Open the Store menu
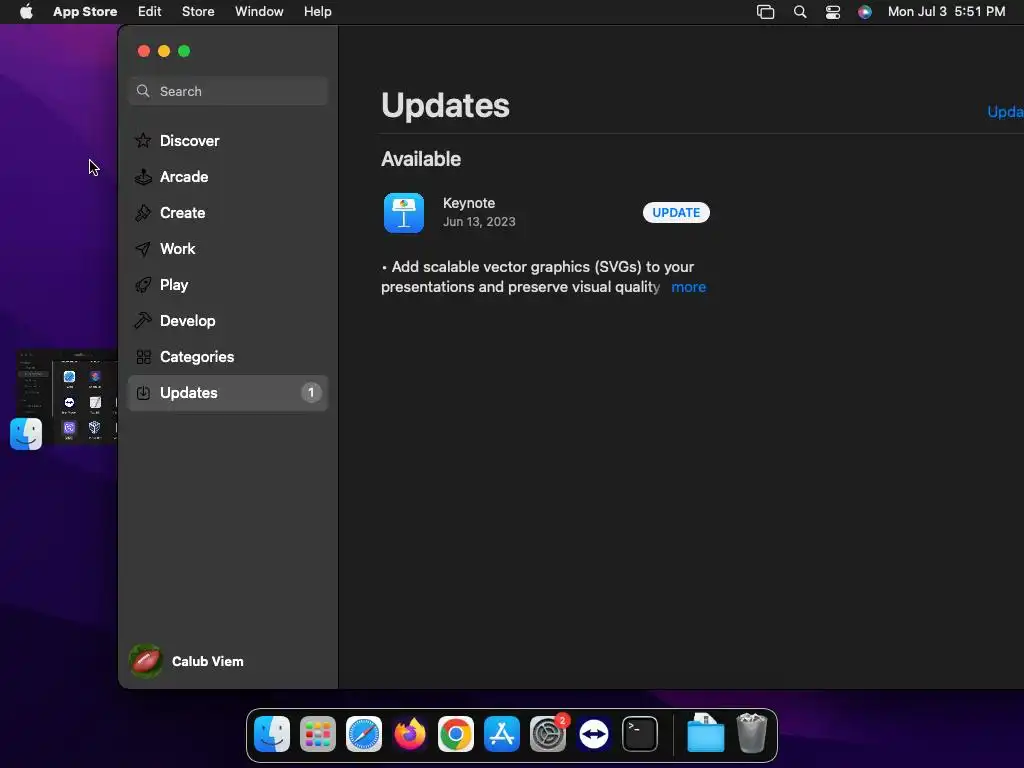This screenshot has width=1024, height=768. click(x=198, y=12)
